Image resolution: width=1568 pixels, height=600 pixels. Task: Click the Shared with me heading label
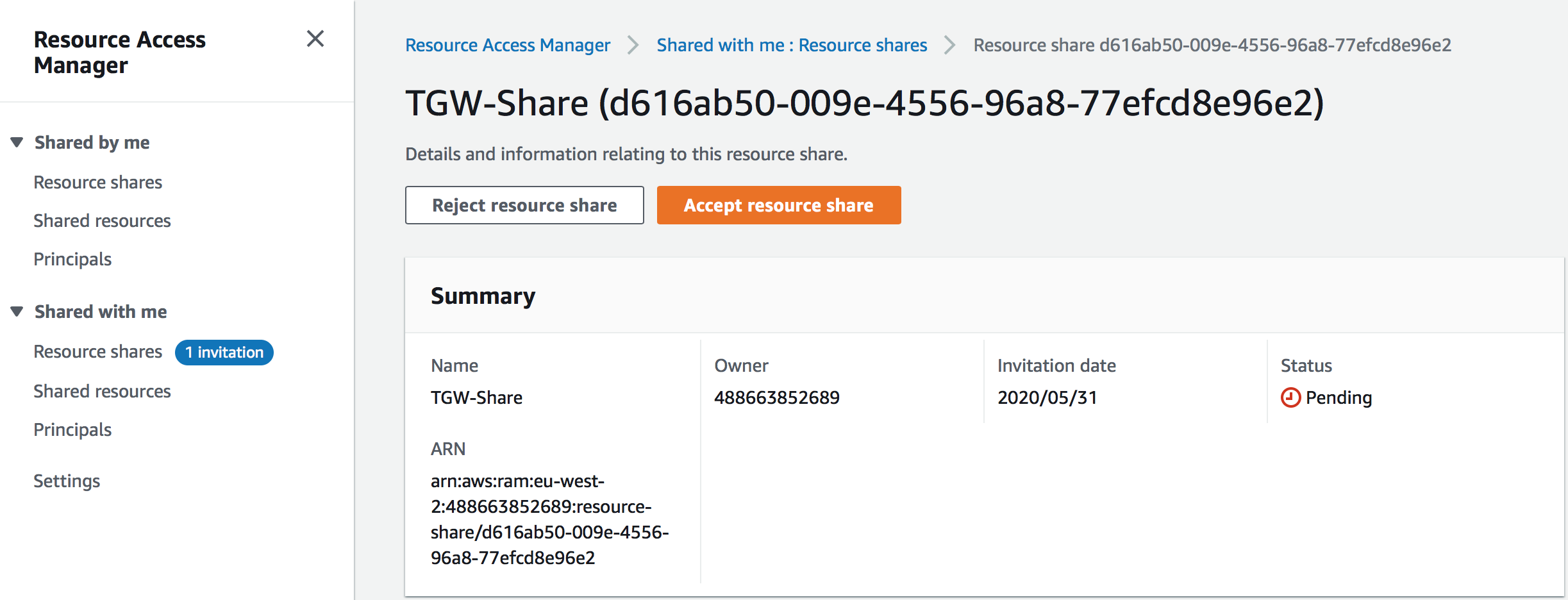click(x=101, y=312)
